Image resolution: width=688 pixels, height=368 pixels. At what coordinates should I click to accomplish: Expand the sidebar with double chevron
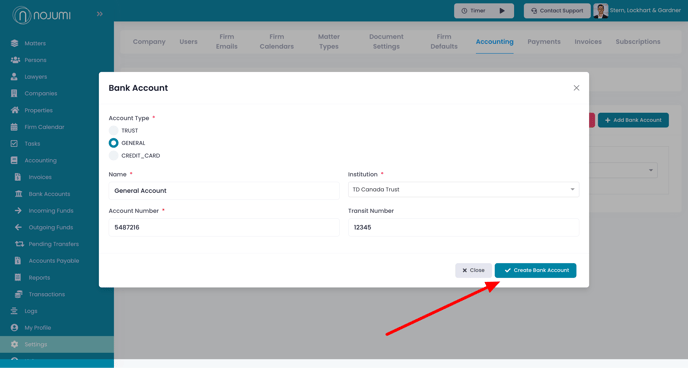(100, 14)
